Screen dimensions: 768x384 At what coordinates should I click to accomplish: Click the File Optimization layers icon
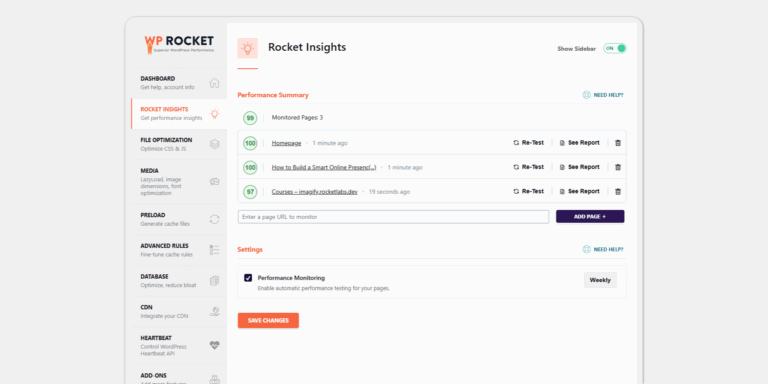215,144
